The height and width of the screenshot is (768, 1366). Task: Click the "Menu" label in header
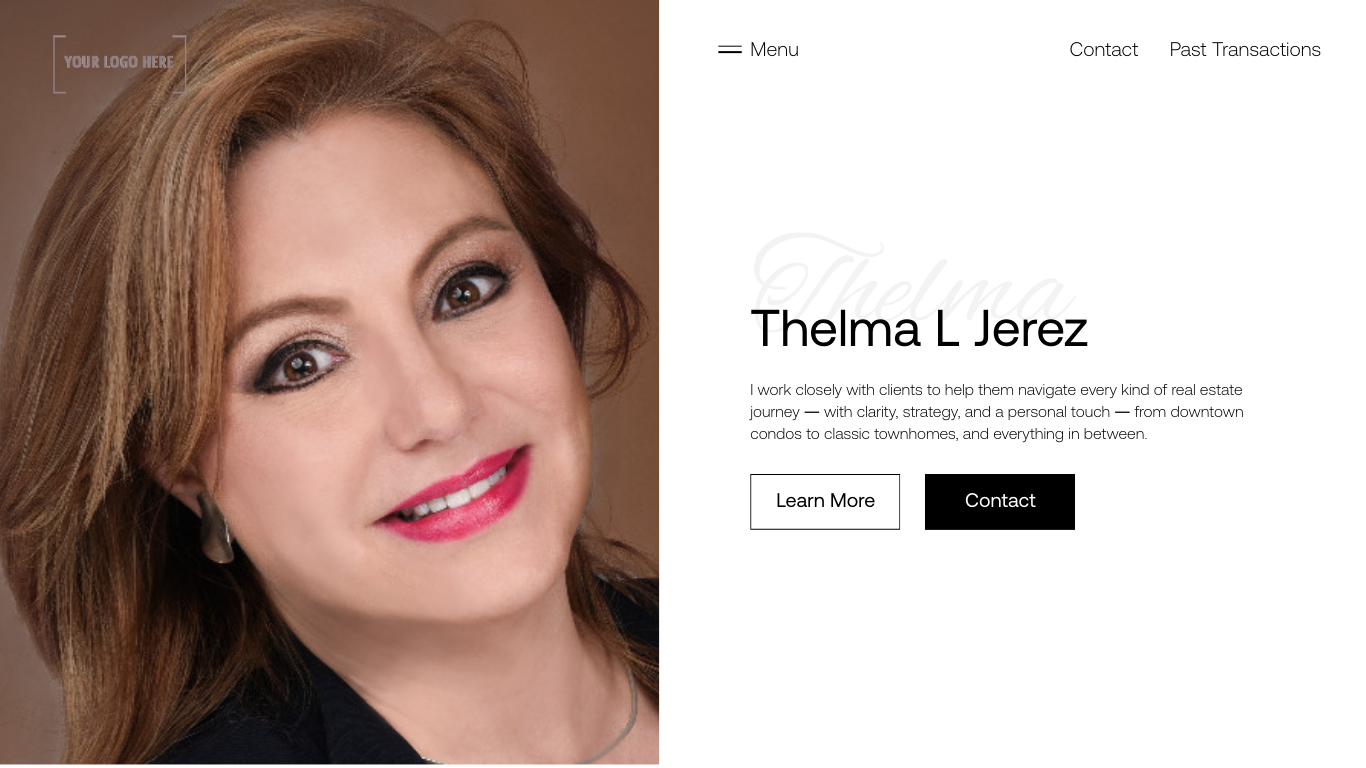pos(774,49)
